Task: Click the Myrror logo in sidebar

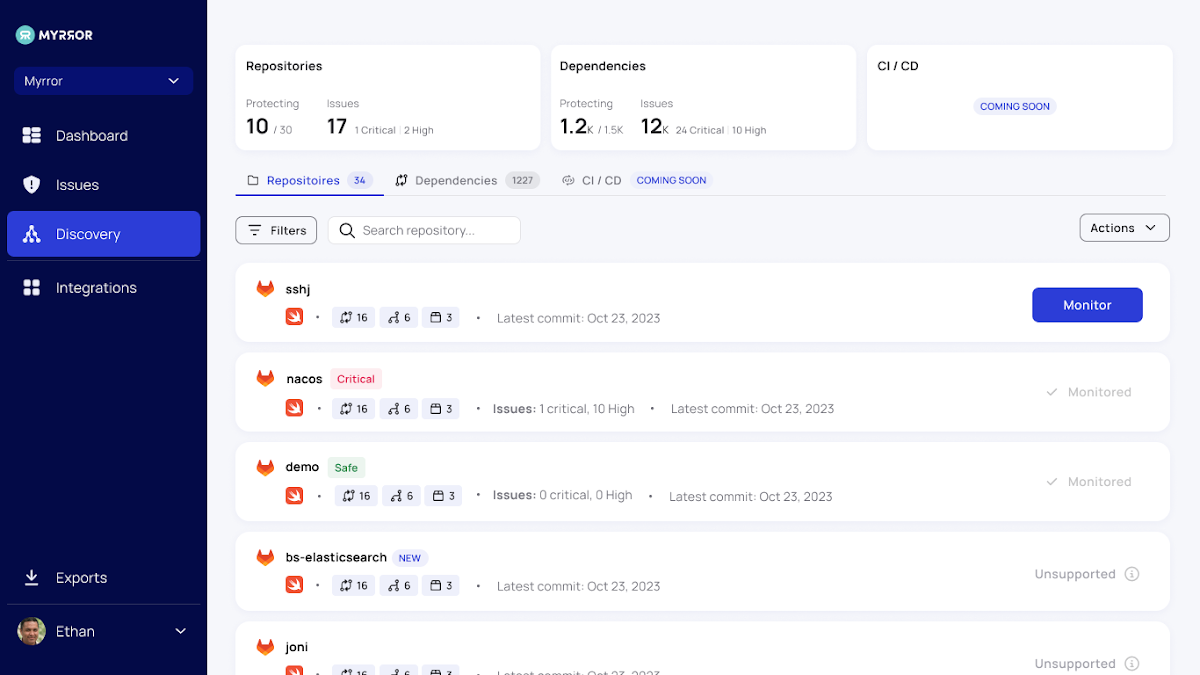Action: [55, 35]
